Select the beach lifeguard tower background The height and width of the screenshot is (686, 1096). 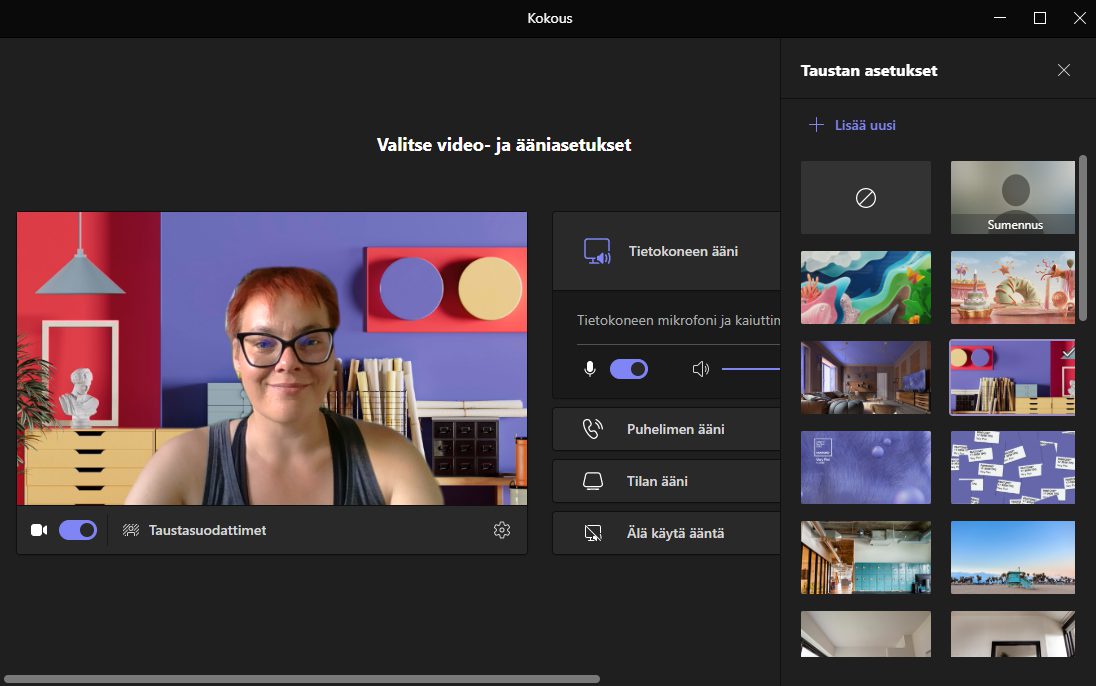[x=1013, y=558]
